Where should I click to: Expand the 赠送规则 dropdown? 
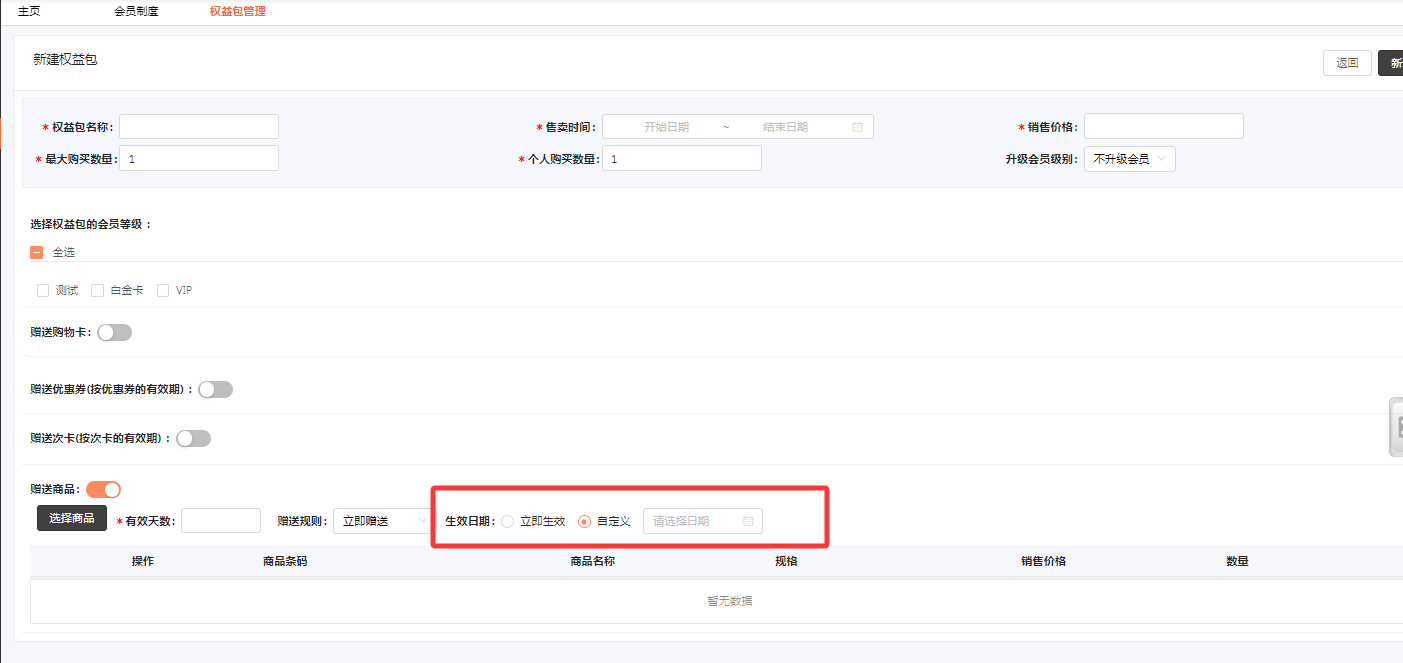tap(382, 521)
